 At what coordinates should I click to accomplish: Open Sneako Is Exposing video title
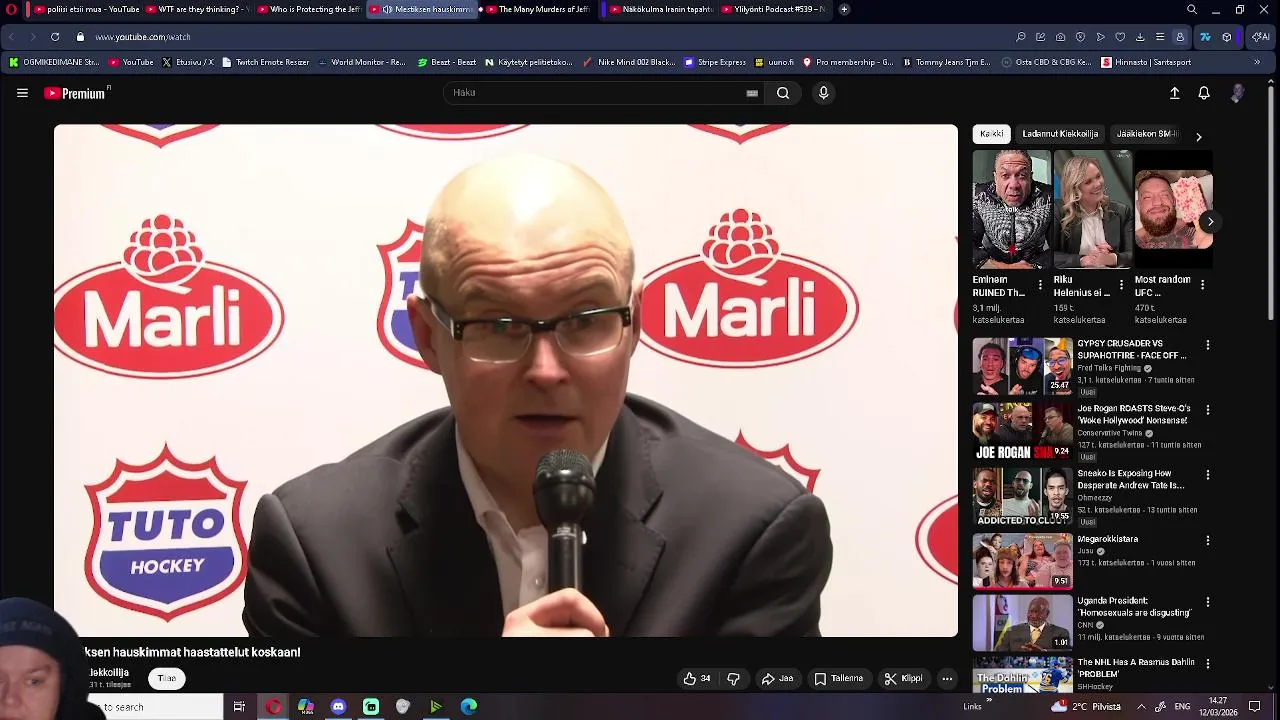(x=1130, y=479)
